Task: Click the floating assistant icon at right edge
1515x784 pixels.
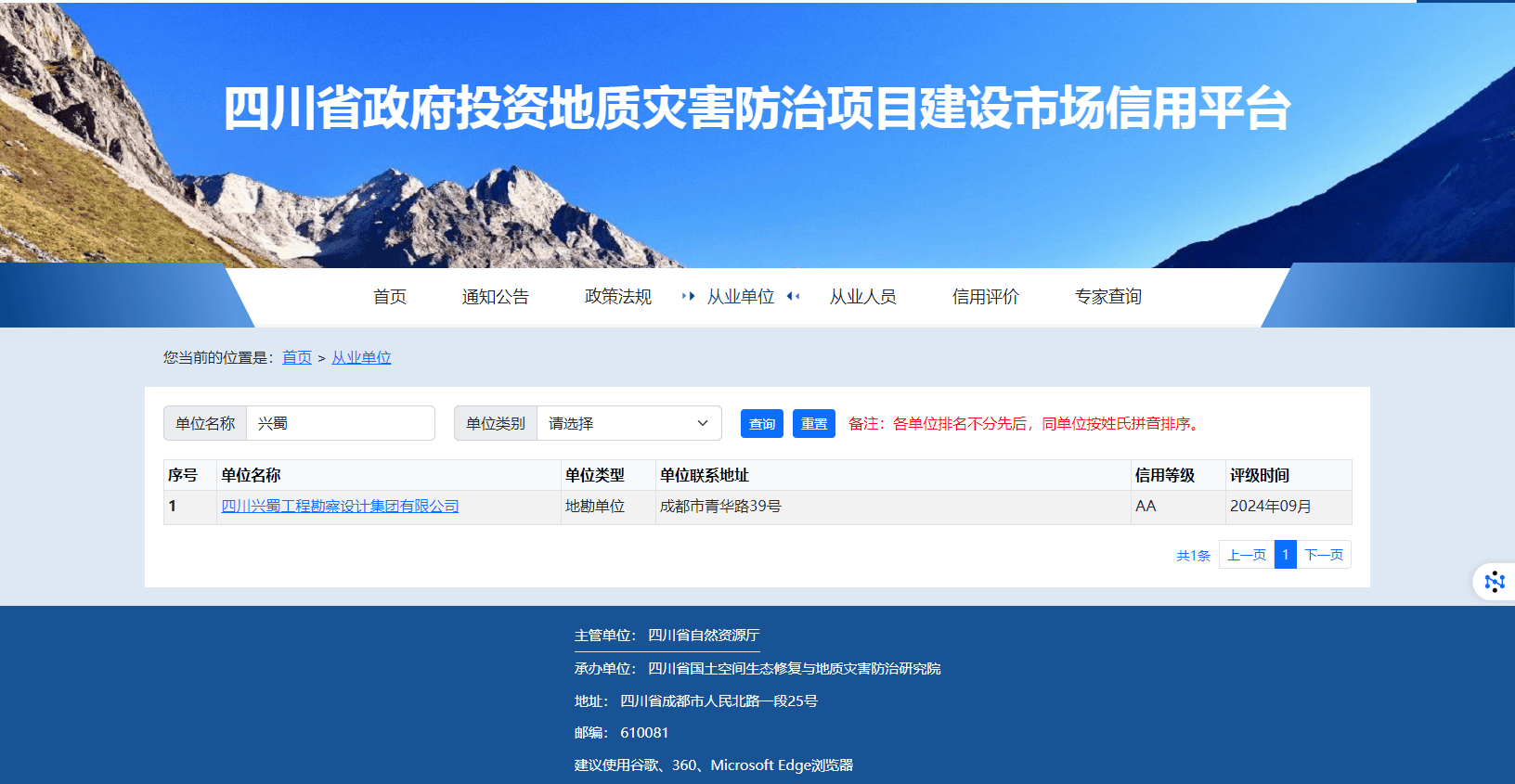Action: pyautogui.click(x=1494, y=582)
